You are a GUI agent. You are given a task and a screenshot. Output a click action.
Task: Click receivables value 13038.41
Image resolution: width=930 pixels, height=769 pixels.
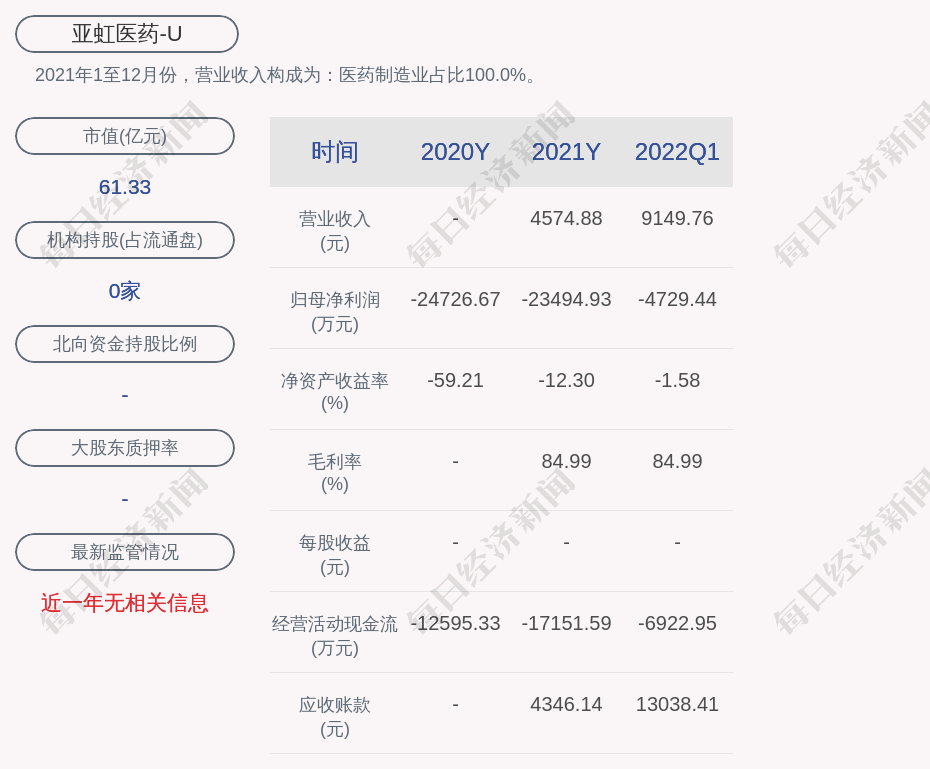677,704
